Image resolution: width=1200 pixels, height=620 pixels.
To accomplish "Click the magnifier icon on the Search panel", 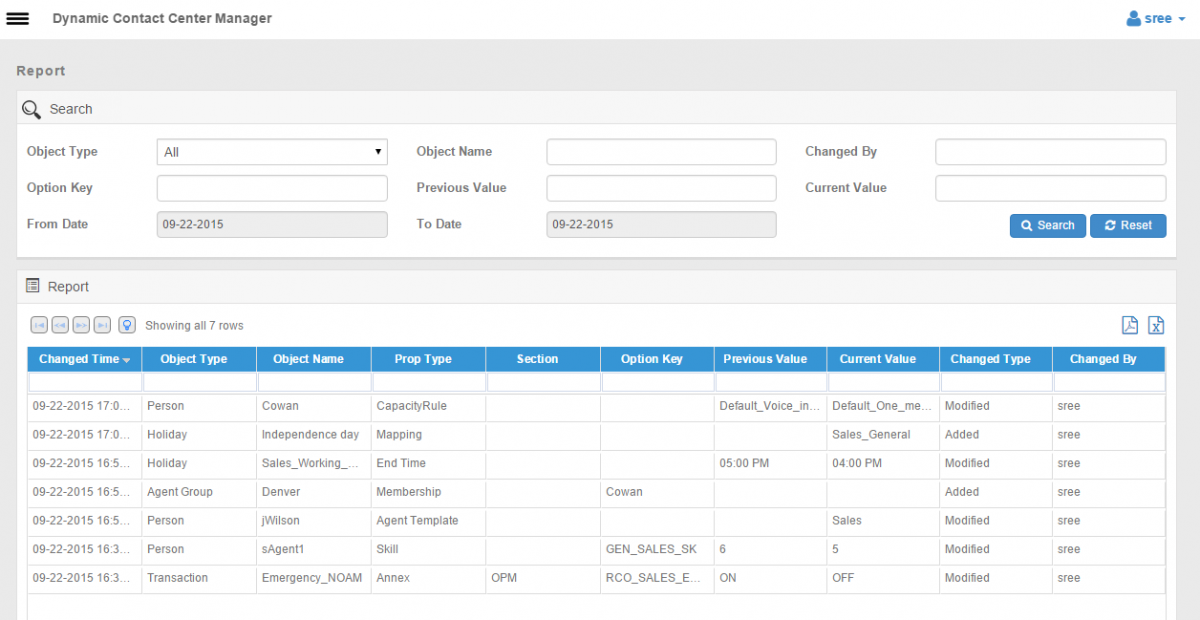I will pyautogui.click(x=30, y=108).
